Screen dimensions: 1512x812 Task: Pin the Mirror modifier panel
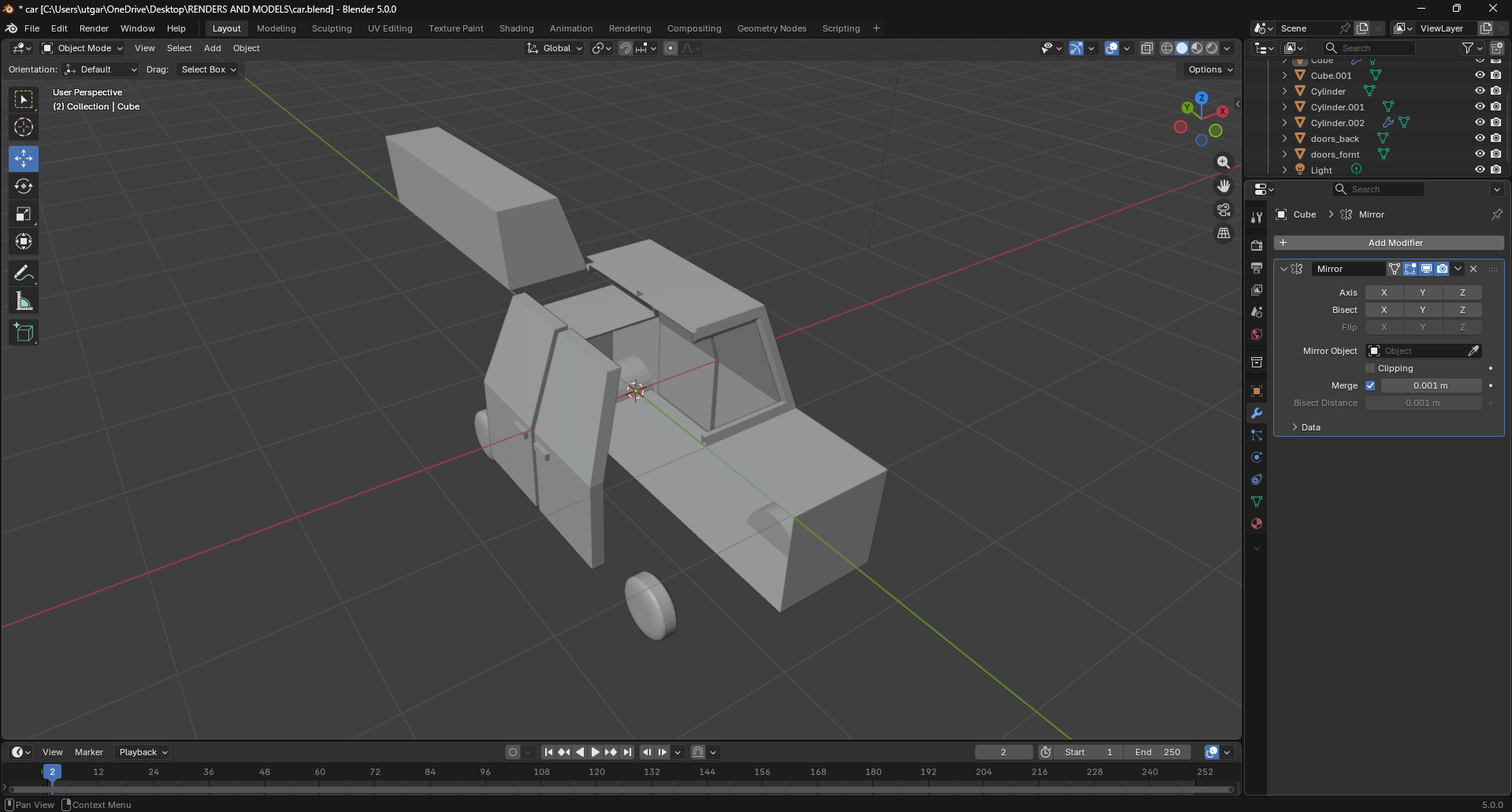tap(1495, 214)
